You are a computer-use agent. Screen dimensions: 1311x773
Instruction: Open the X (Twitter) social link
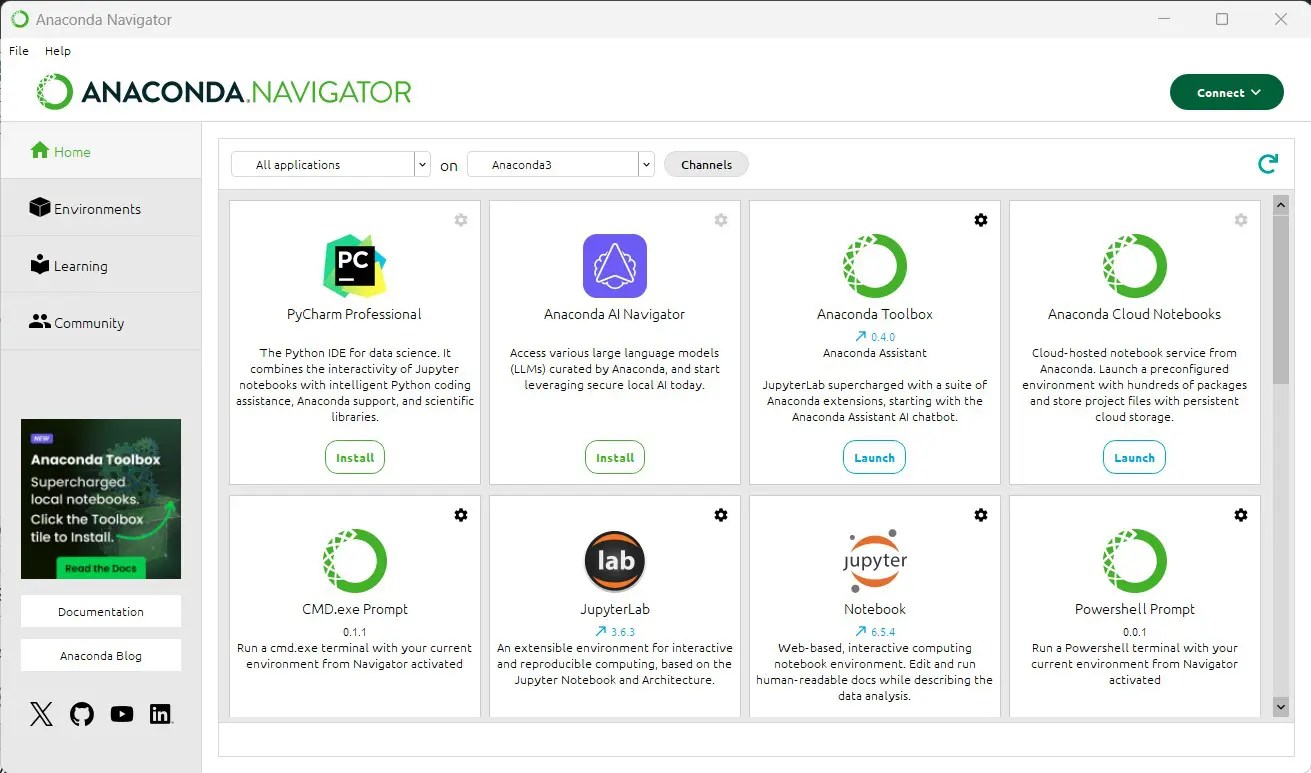click(x=41, y=714)
